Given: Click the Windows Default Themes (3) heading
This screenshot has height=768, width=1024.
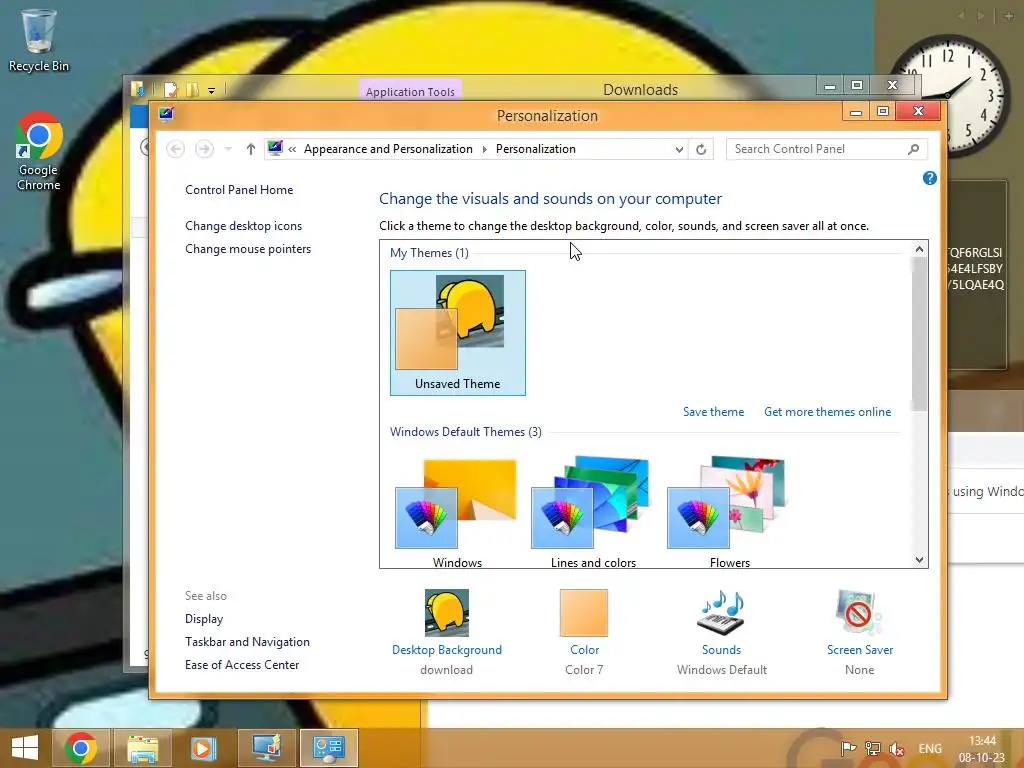Looking at the screenshot, I should click(x=466, y=432).
